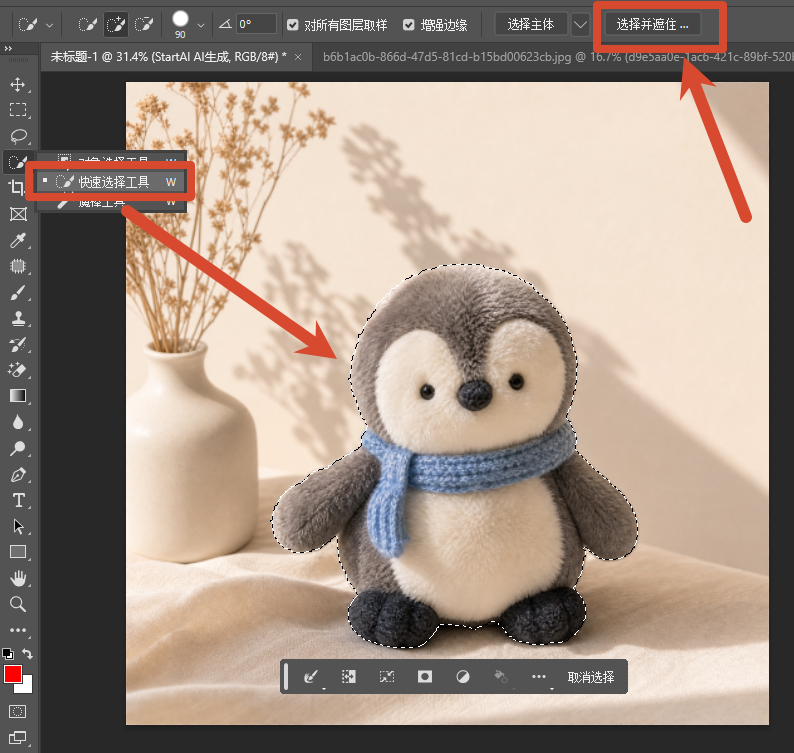This screenshot has width=794, height=753.
Task: Click the red foreground color swatch
Action: click(13, 674)
